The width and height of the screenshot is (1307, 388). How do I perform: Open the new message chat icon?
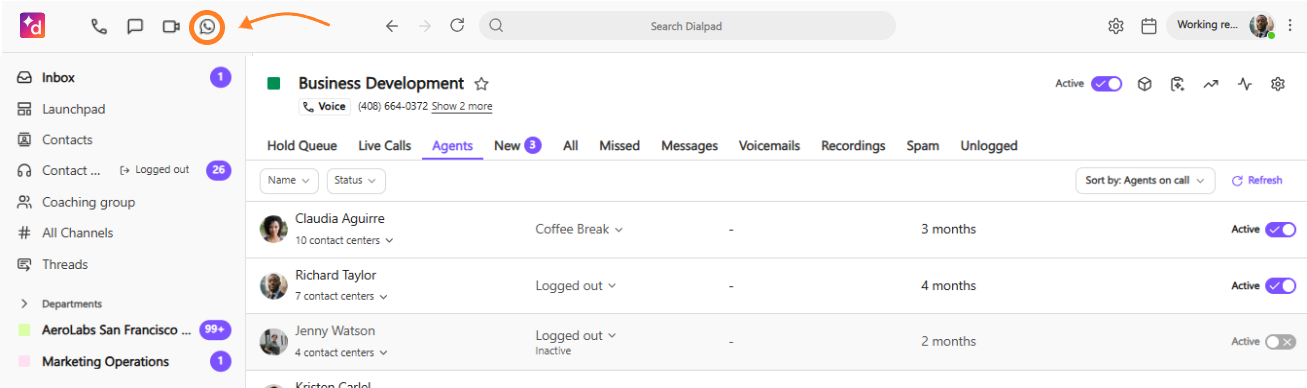pyautogui.click(x=135, y=26)
